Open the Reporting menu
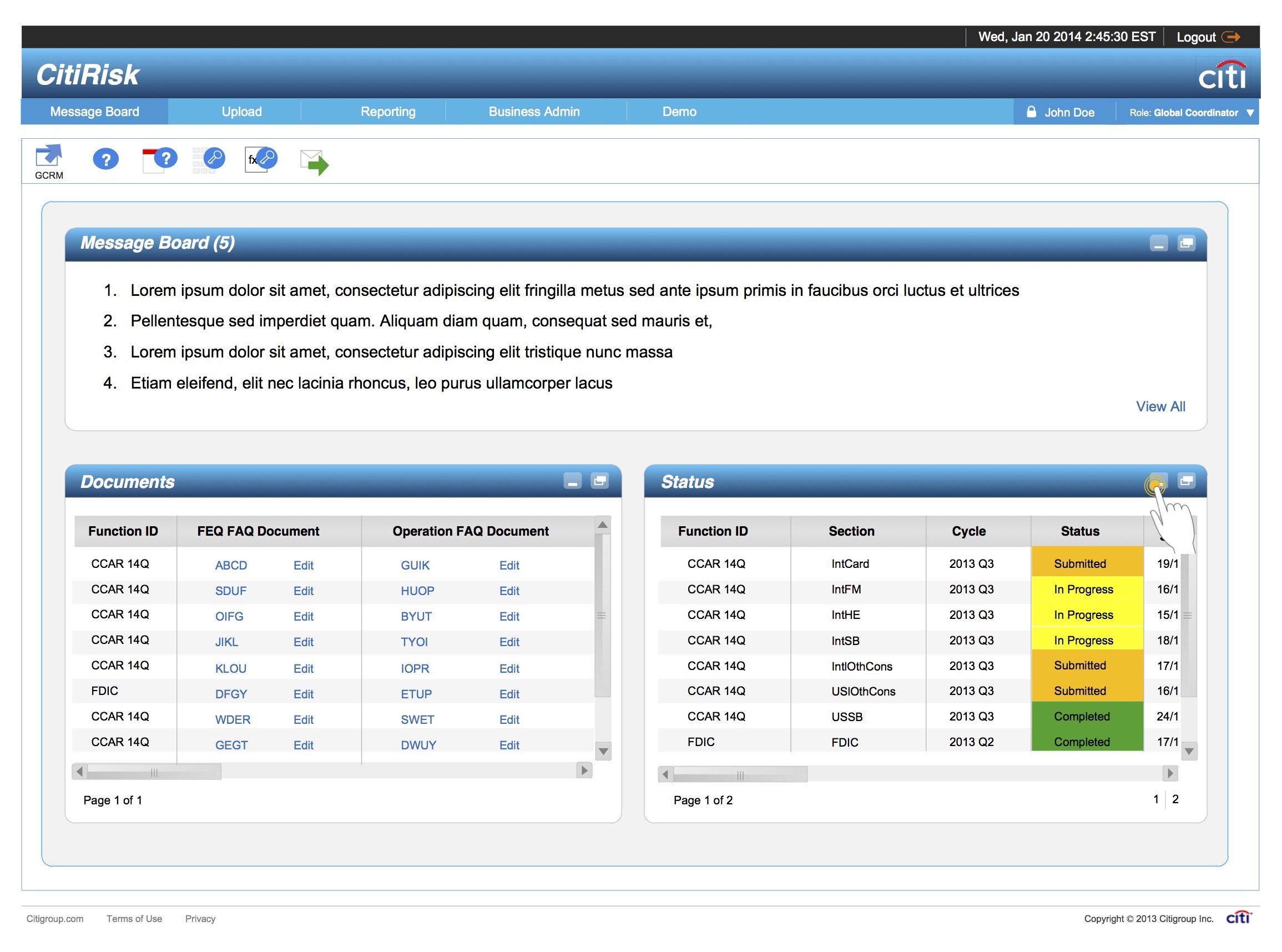The width and height of the screenshot is (1282, 952). coord(388,112)
